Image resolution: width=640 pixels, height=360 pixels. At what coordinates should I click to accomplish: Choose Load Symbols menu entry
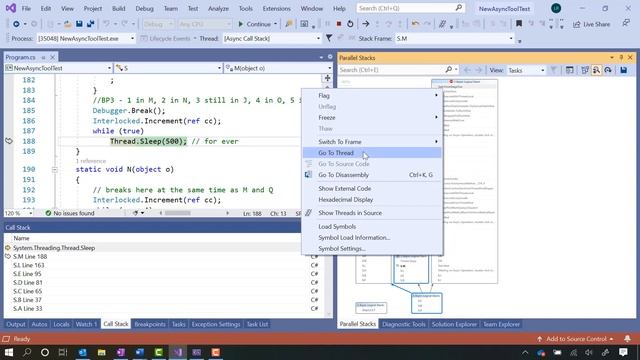[x=371, y=227]
